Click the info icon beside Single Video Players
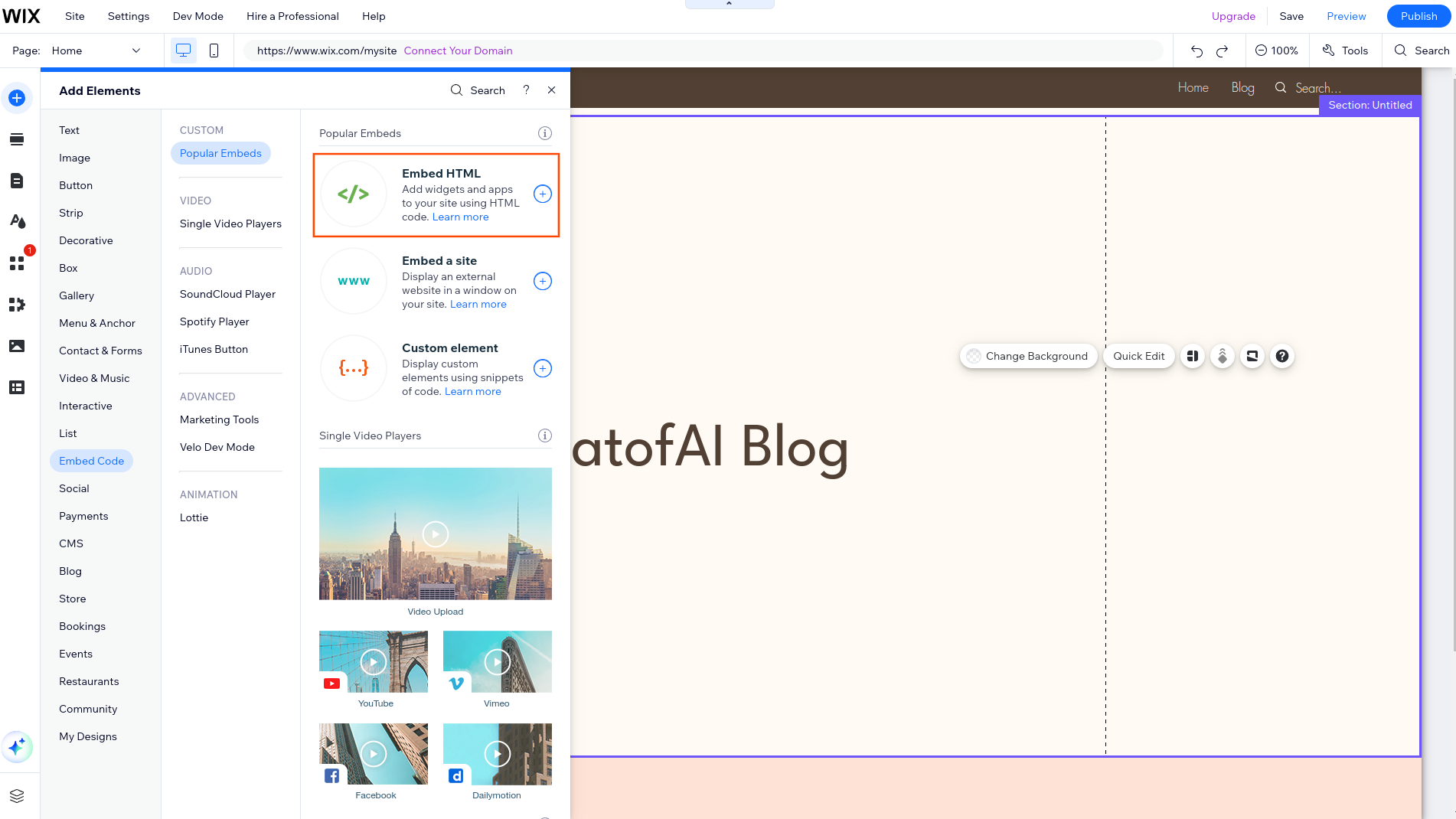 point(545,436)
